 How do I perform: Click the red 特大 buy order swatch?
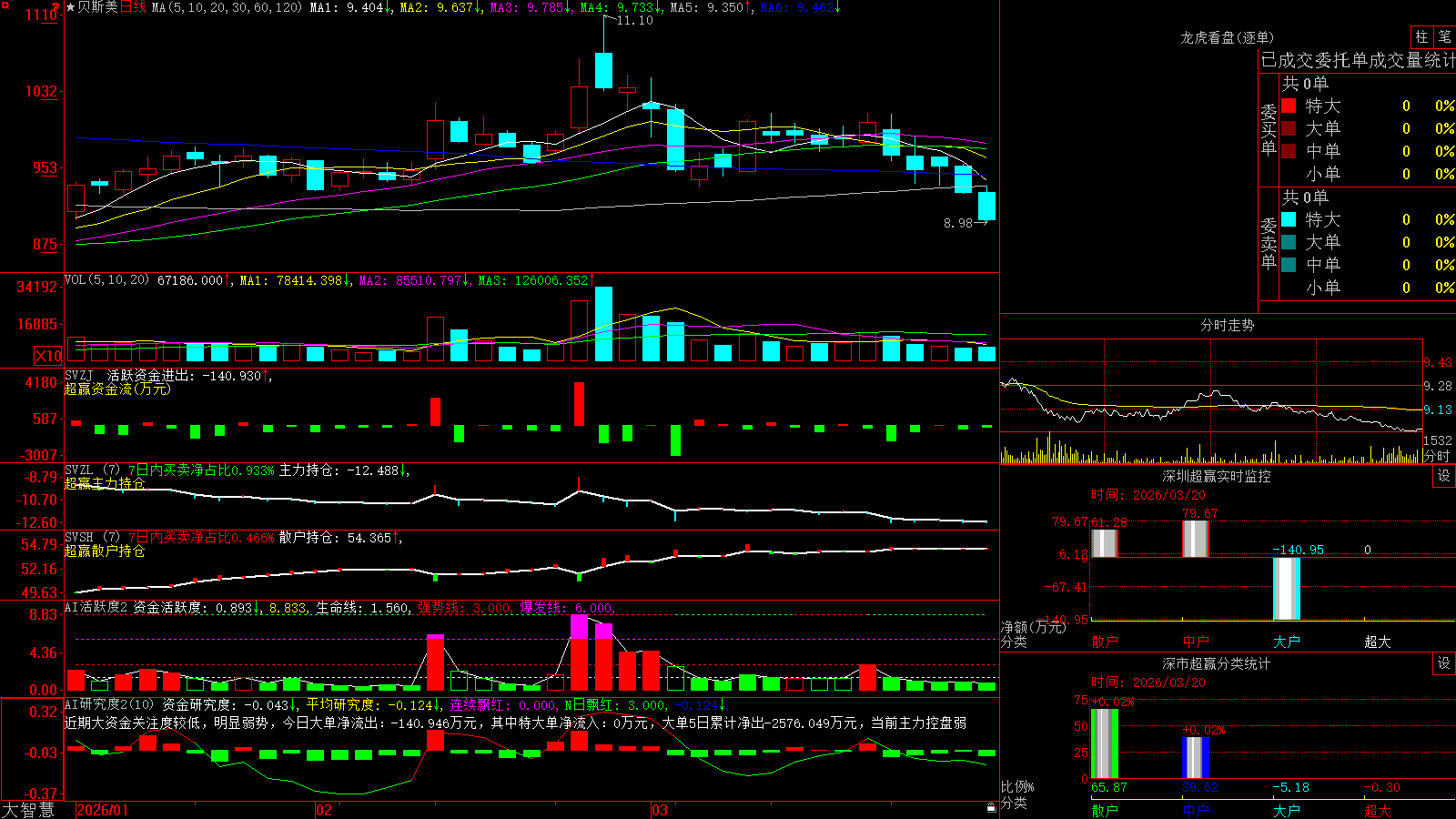(x=1289, y=106)
